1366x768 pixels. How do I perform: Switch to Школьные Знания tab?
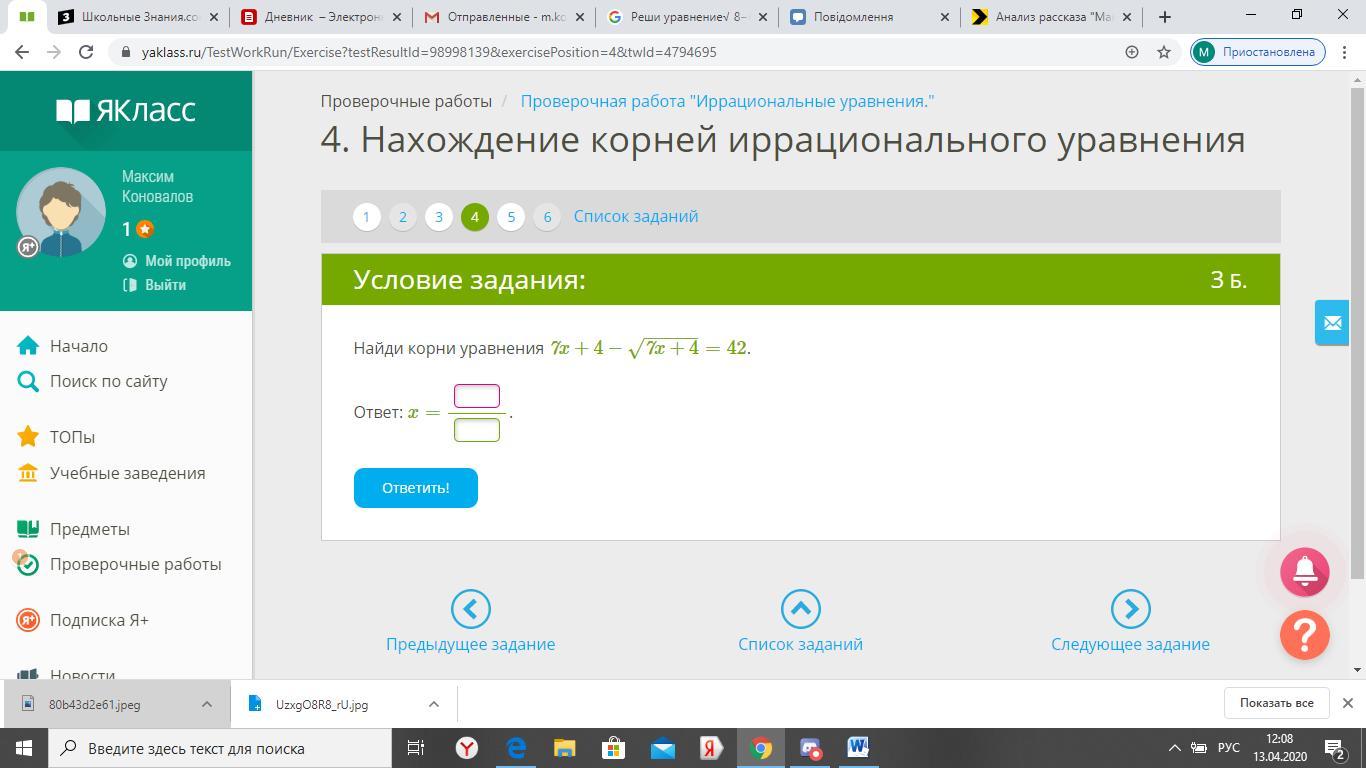pyautogui.click(x=139, y=17)
